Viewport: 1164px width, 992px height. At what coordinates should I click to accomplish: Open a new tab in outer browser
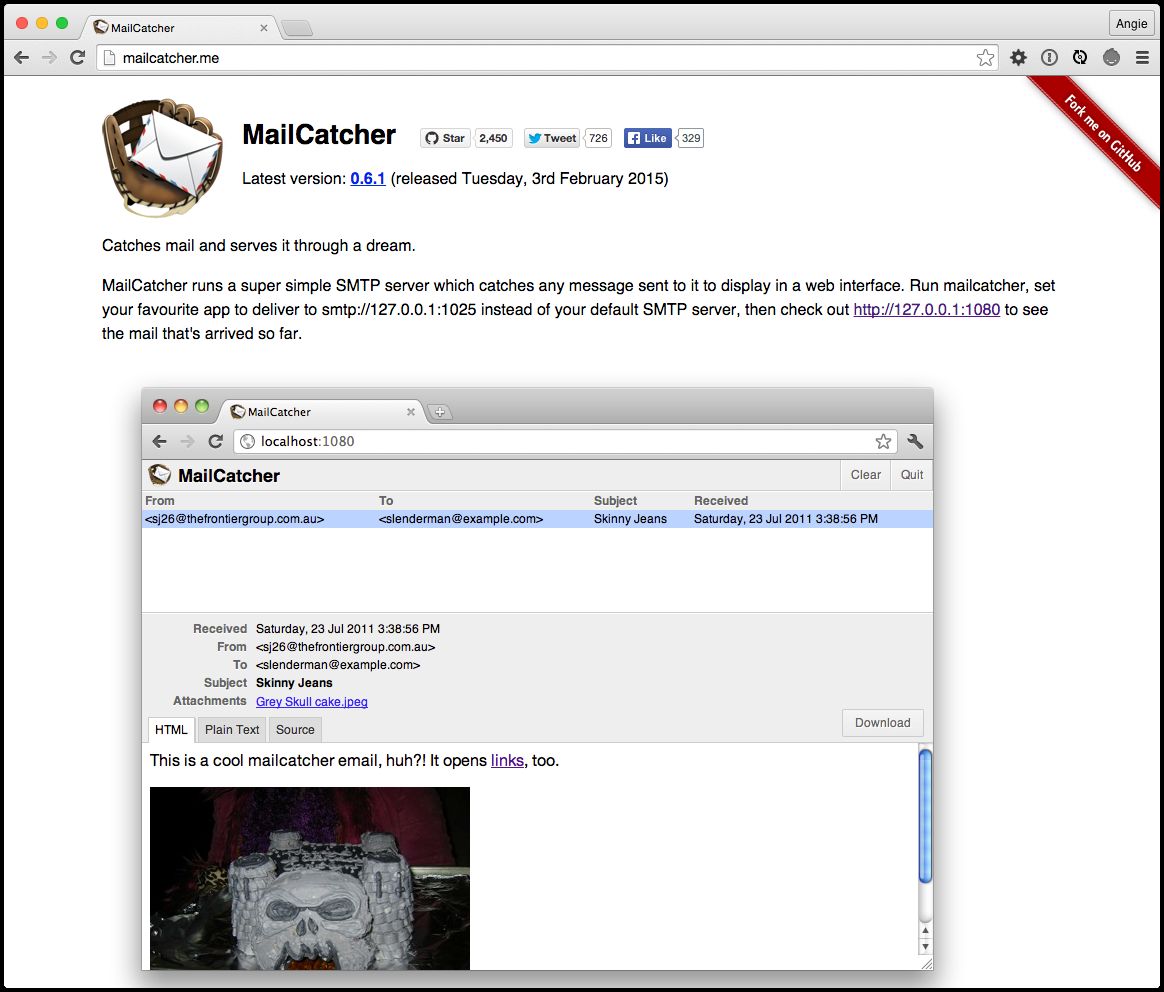click(298, 29)
